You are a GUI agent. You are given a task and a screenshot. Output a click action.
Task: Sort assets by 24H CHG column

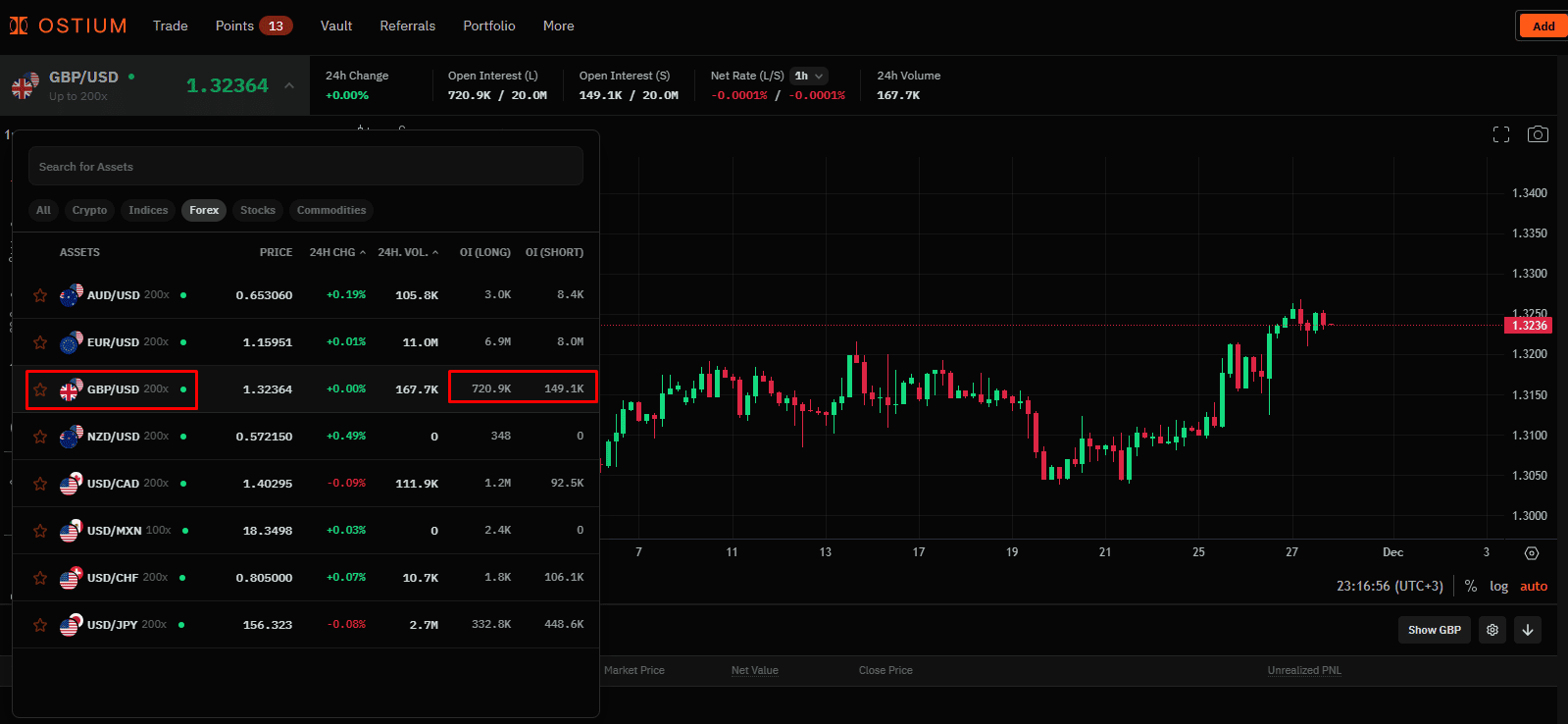(x=336, y=252)
